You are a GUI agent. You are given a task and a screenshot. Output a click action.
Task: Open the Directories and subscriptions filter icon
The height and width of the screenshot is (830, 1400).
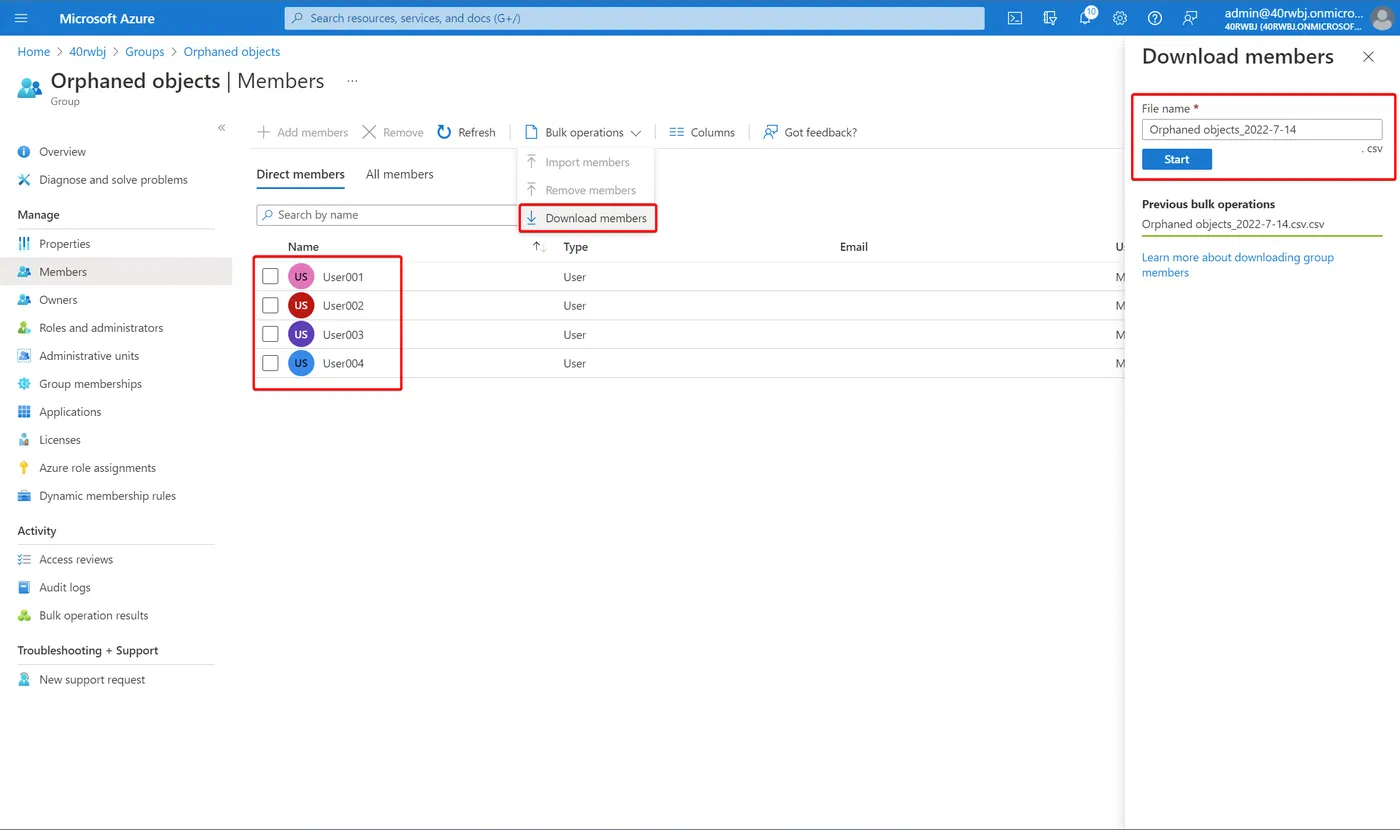pyautogui.click(x=1050, y=18)
